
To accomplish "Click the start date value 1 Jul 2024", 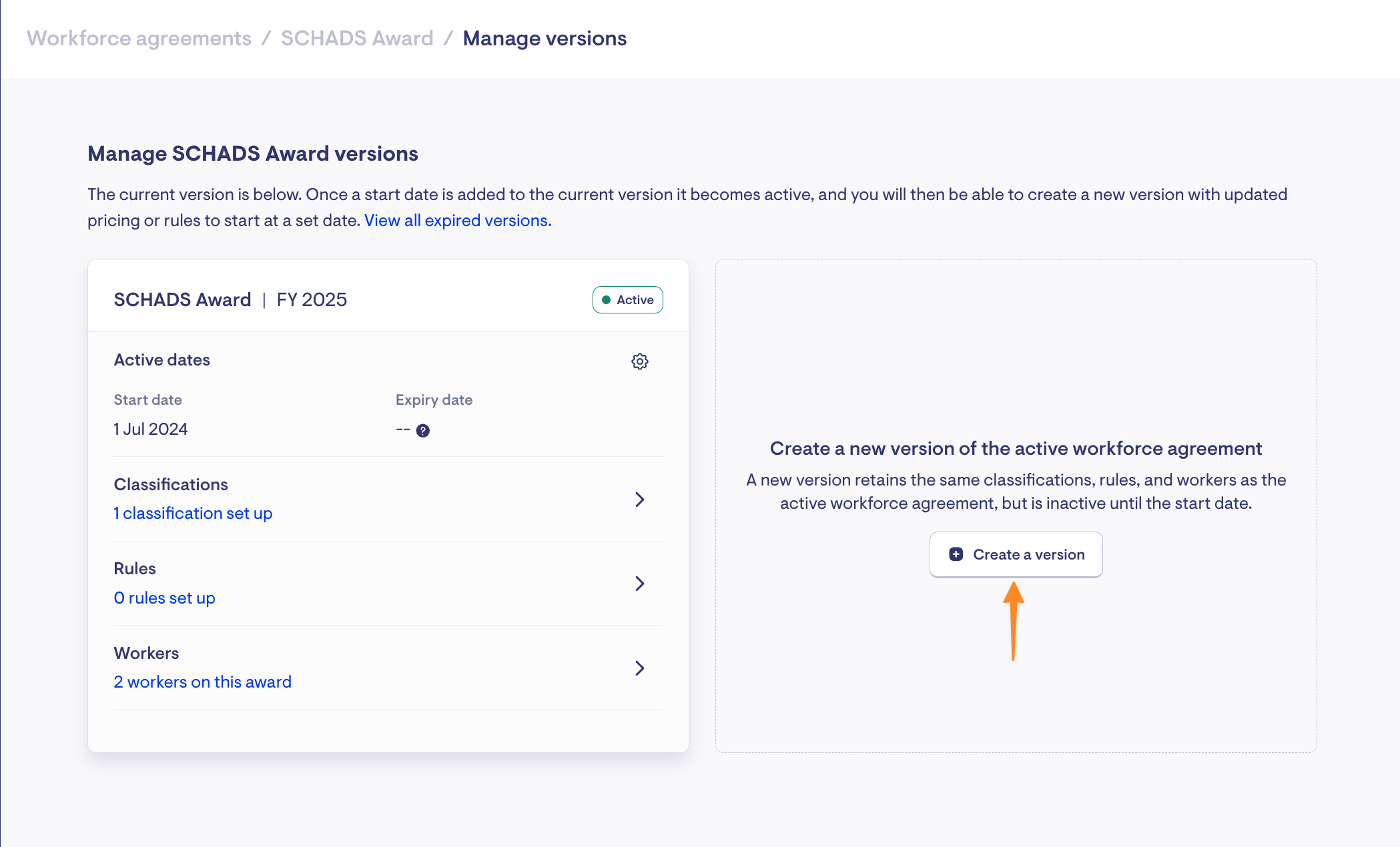I will pyautogui.click(x=151, y=429).
